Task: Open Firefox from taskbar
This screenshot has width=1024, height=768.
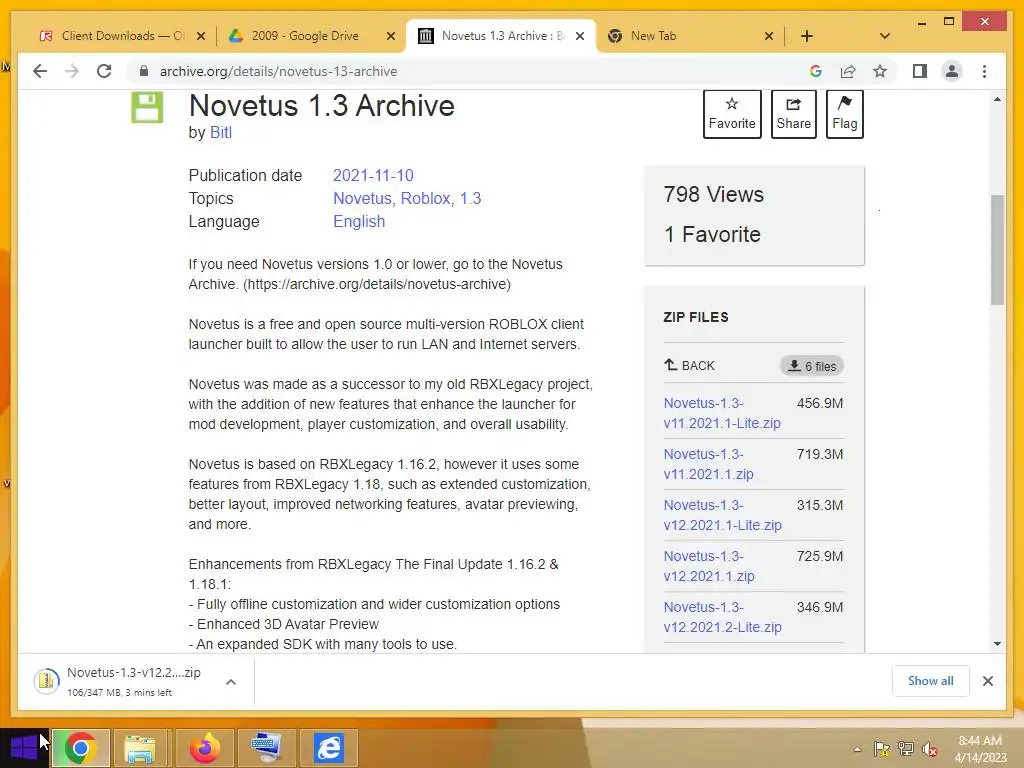Action: [204, 748]
